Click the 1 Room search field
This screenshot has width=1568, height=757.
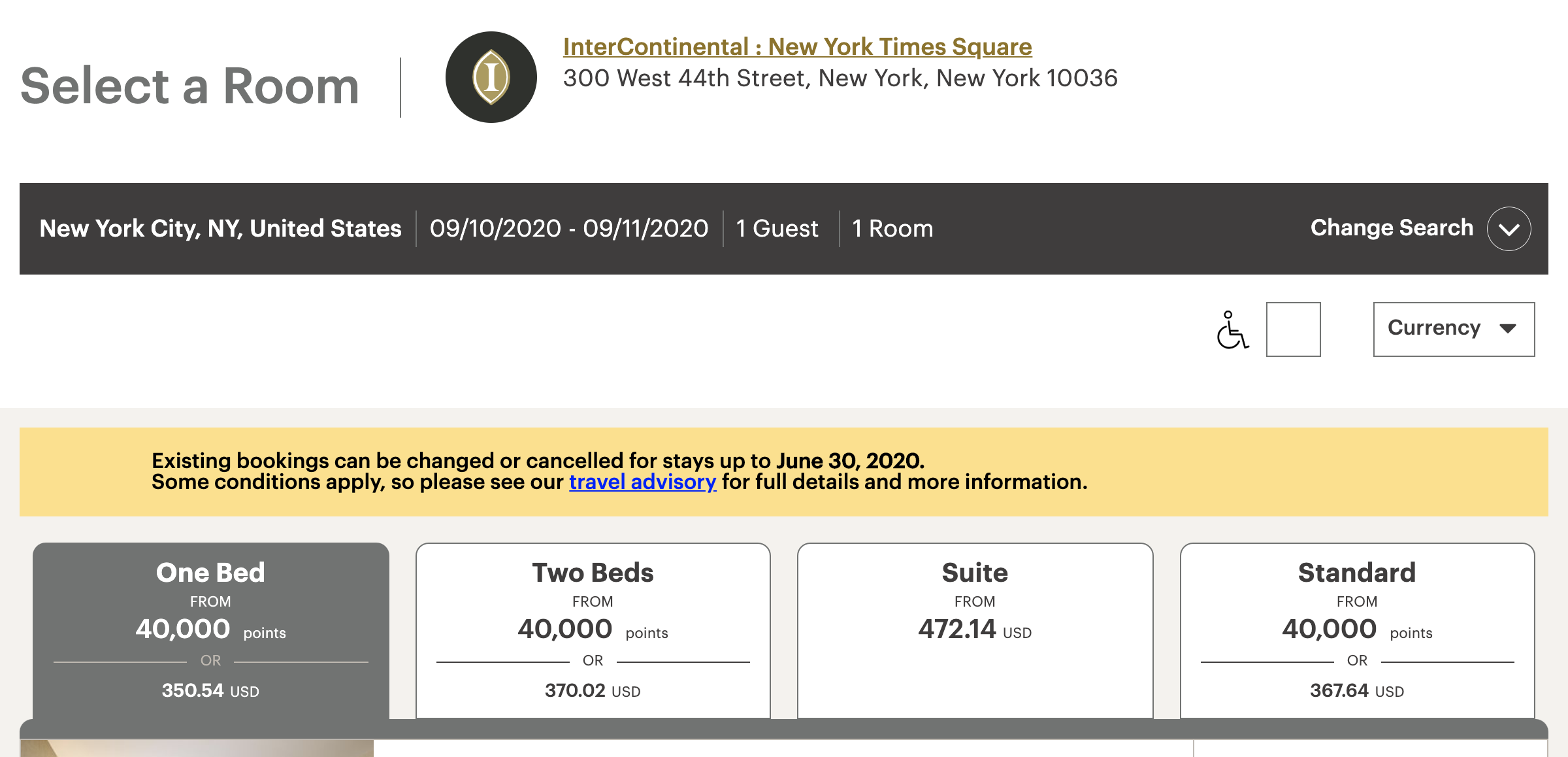tap(892, 228)
